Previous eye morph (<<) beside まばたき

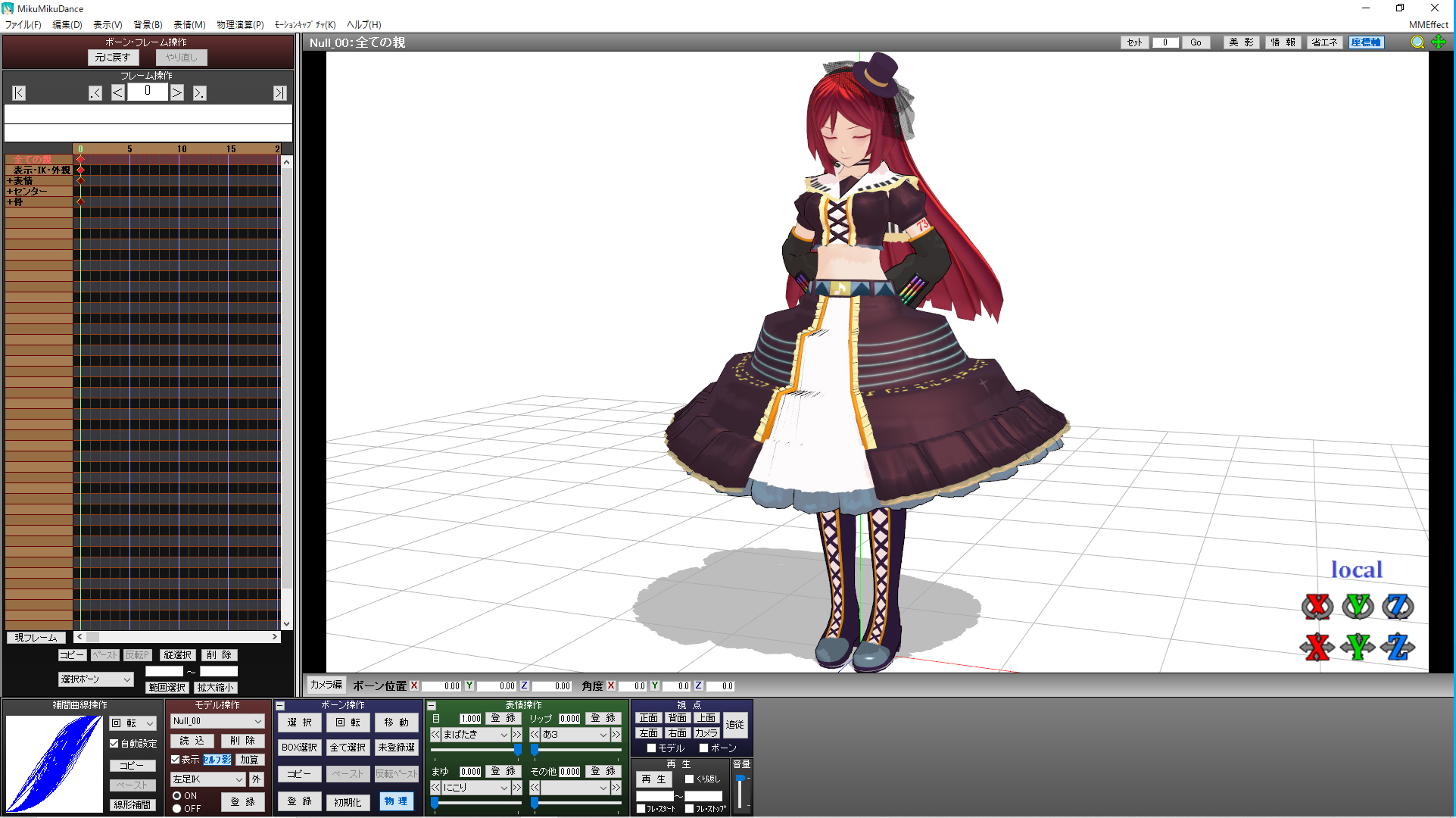(435, 735)
